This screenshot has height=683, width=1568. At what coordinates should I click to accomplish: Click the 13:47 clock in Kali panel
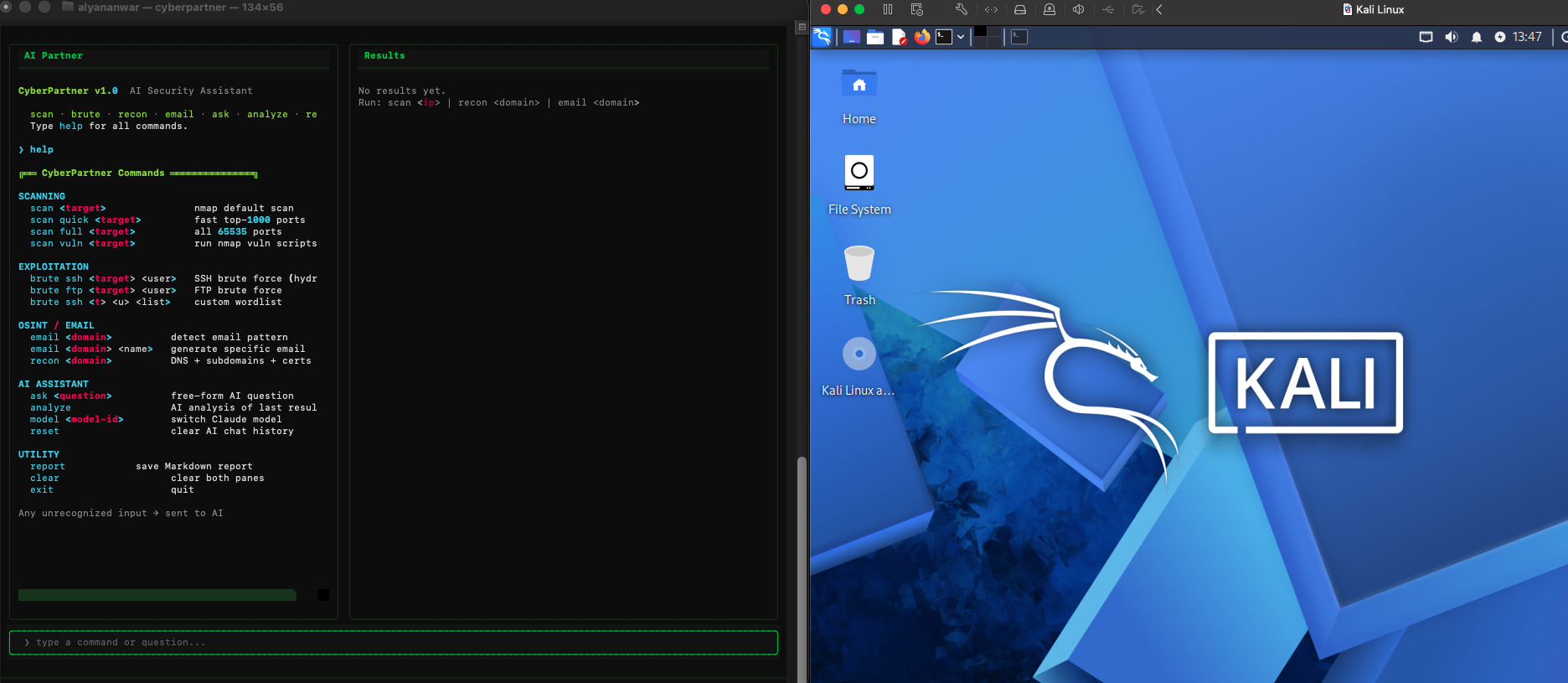coord(1527,37)
